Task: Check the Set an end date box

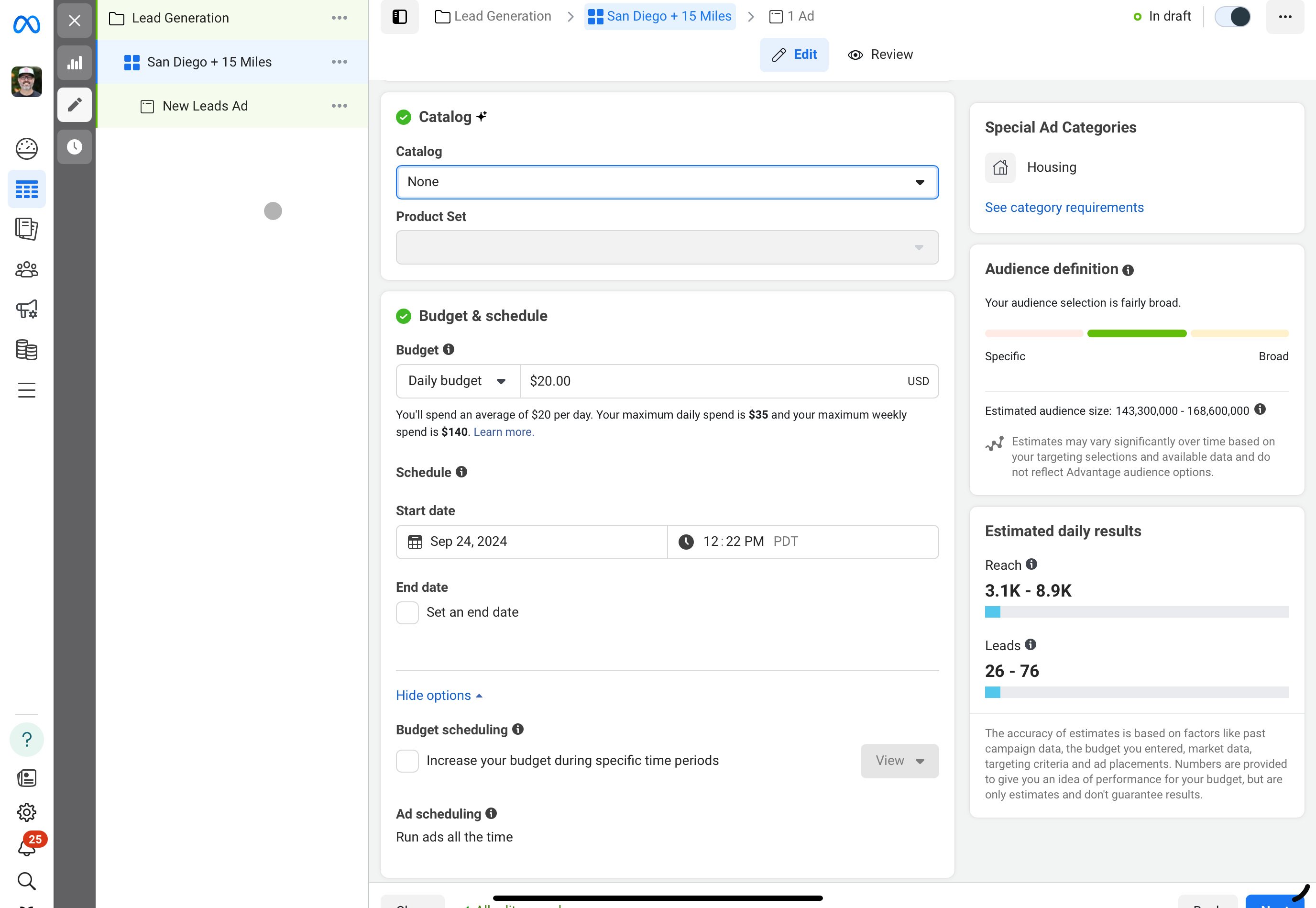Action: tap(407, 613)
